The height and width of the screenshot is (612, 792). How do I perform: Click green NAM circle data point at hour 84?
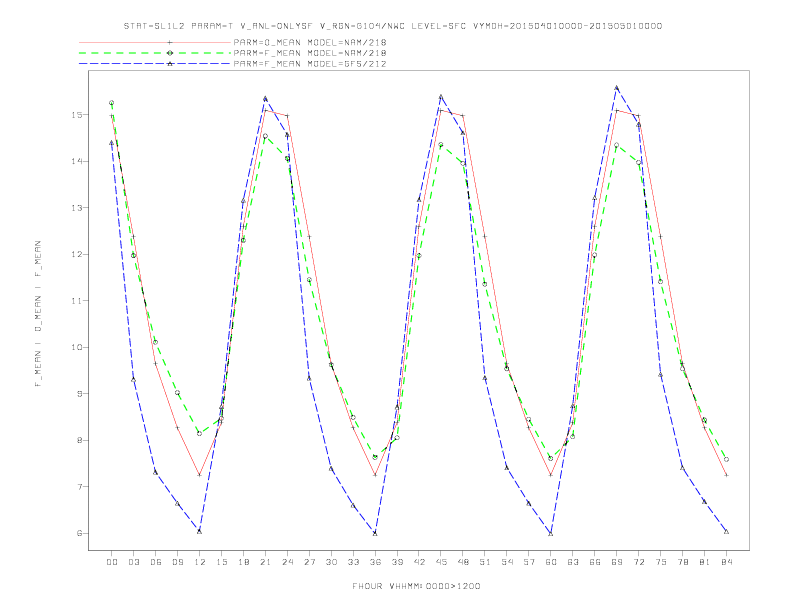click(726, 460)
